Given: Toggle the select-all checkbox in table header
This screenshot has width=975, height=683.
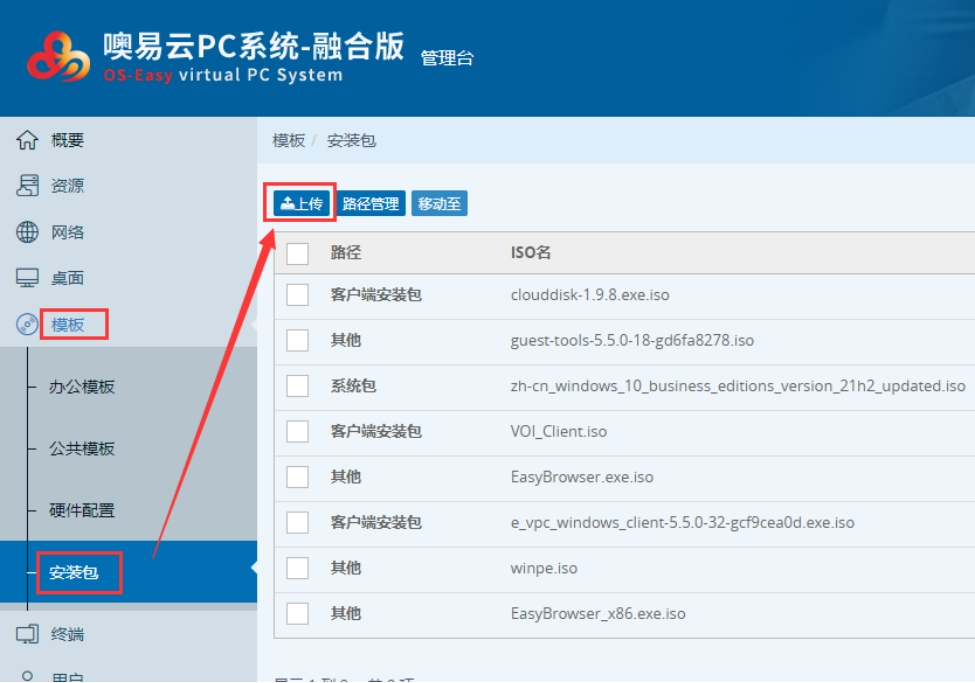Looking at the screenshot, I should [x=297, y=253].
